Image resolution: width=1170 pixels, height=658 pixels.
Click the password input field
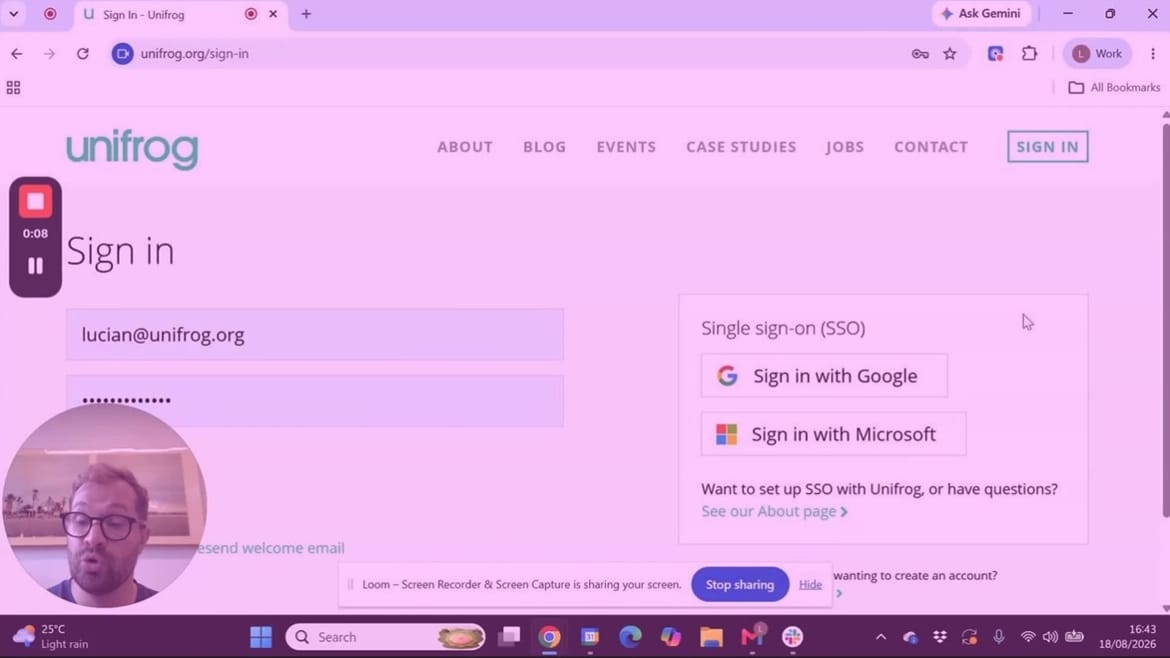click(315, 401)
